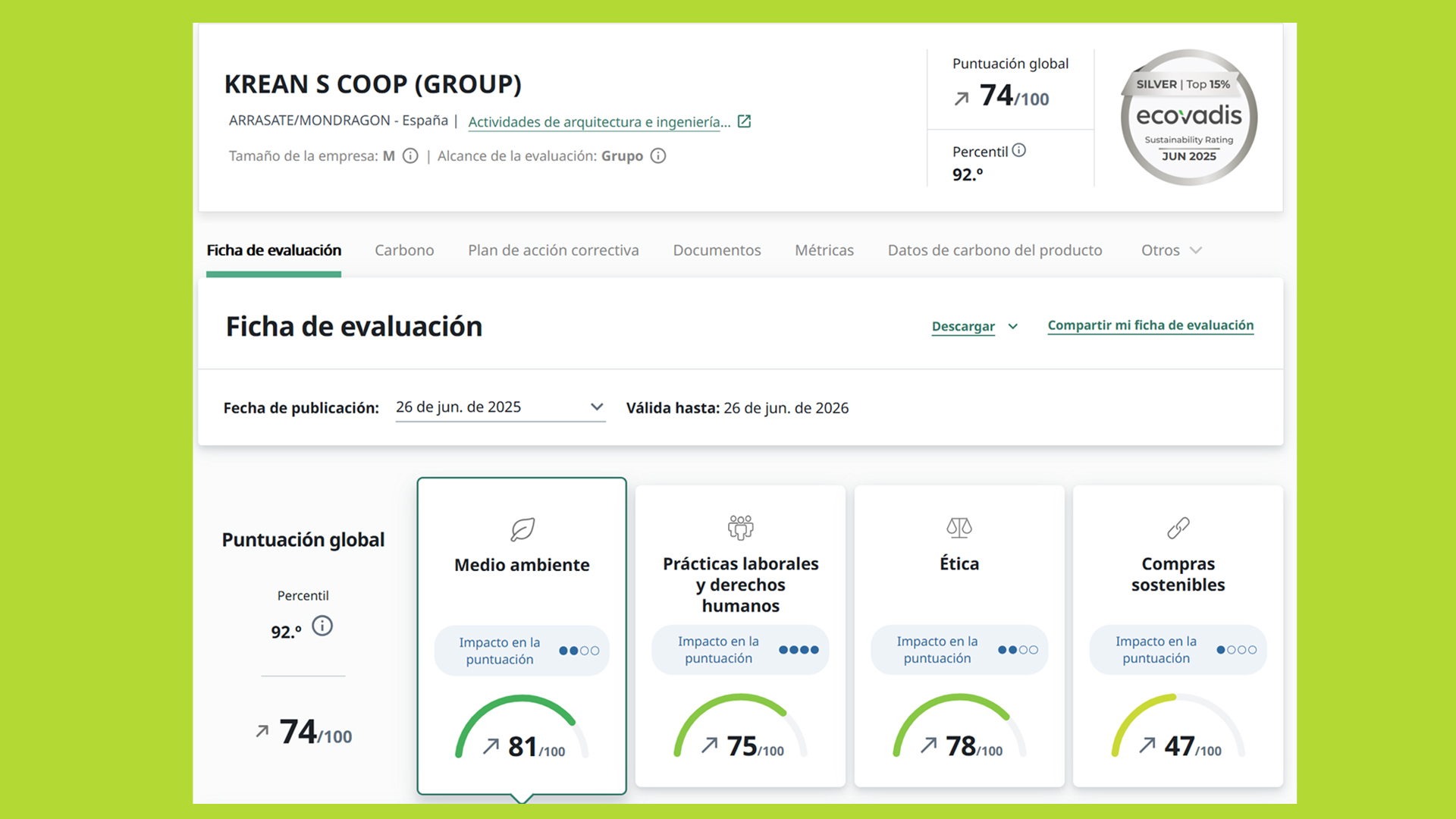Go to the Documentos tab
The image size is (1456, 819).
pos(717,250)
